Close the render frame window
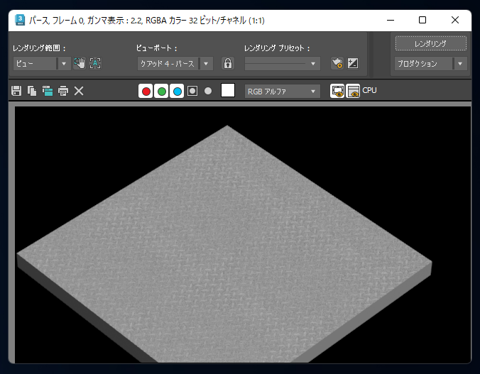 (455, 20)
